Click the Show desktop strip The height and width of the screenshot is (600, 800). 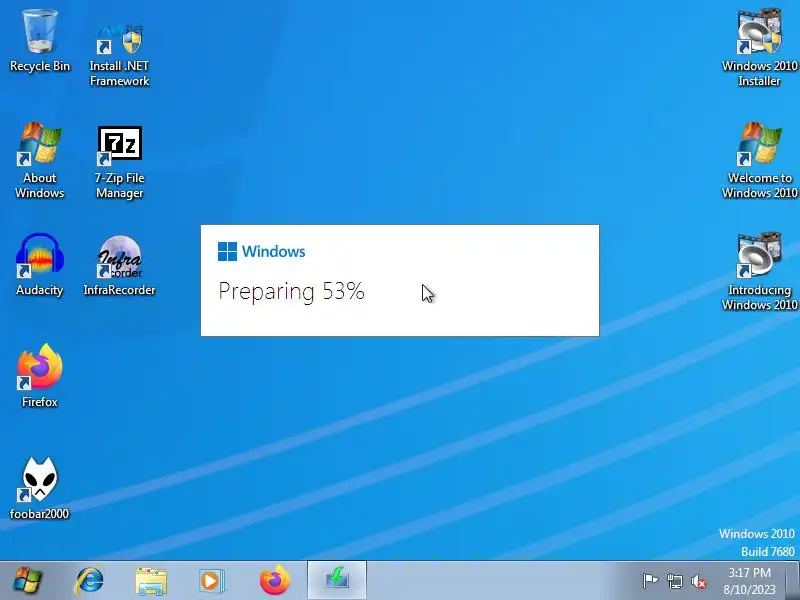click(793, 581)
